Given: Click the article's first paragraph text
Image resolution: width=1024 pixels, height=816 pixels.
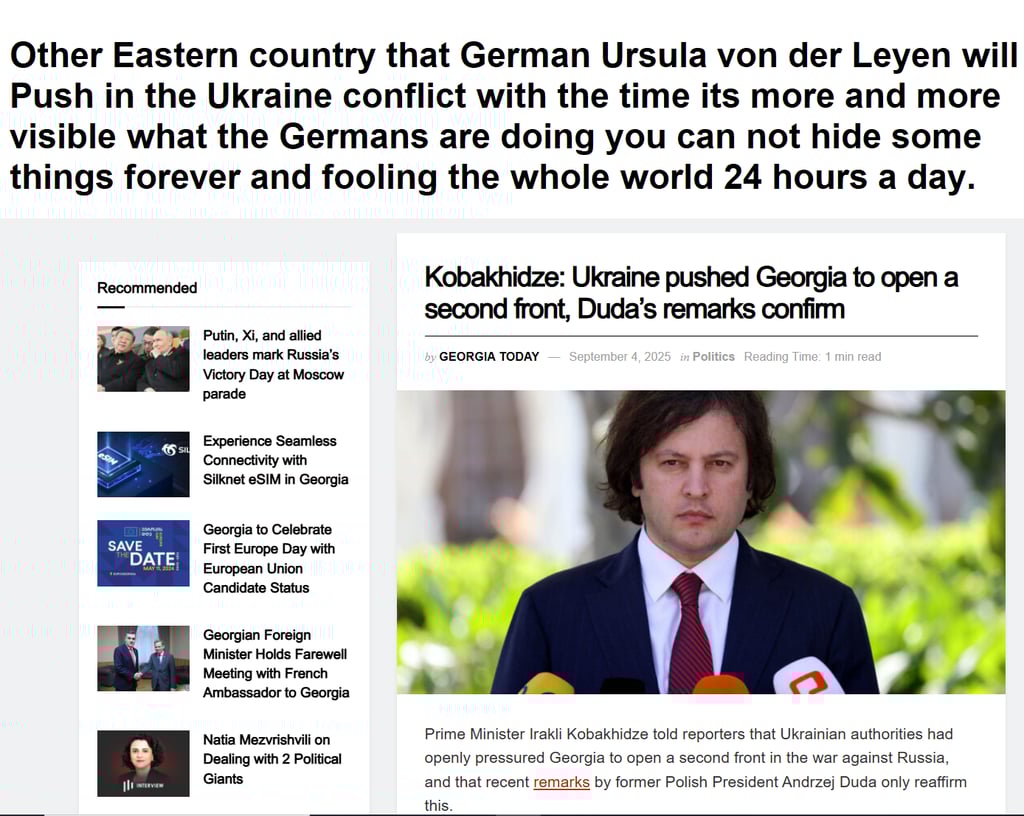Looking at the screenshot, I should pos(695,770).
